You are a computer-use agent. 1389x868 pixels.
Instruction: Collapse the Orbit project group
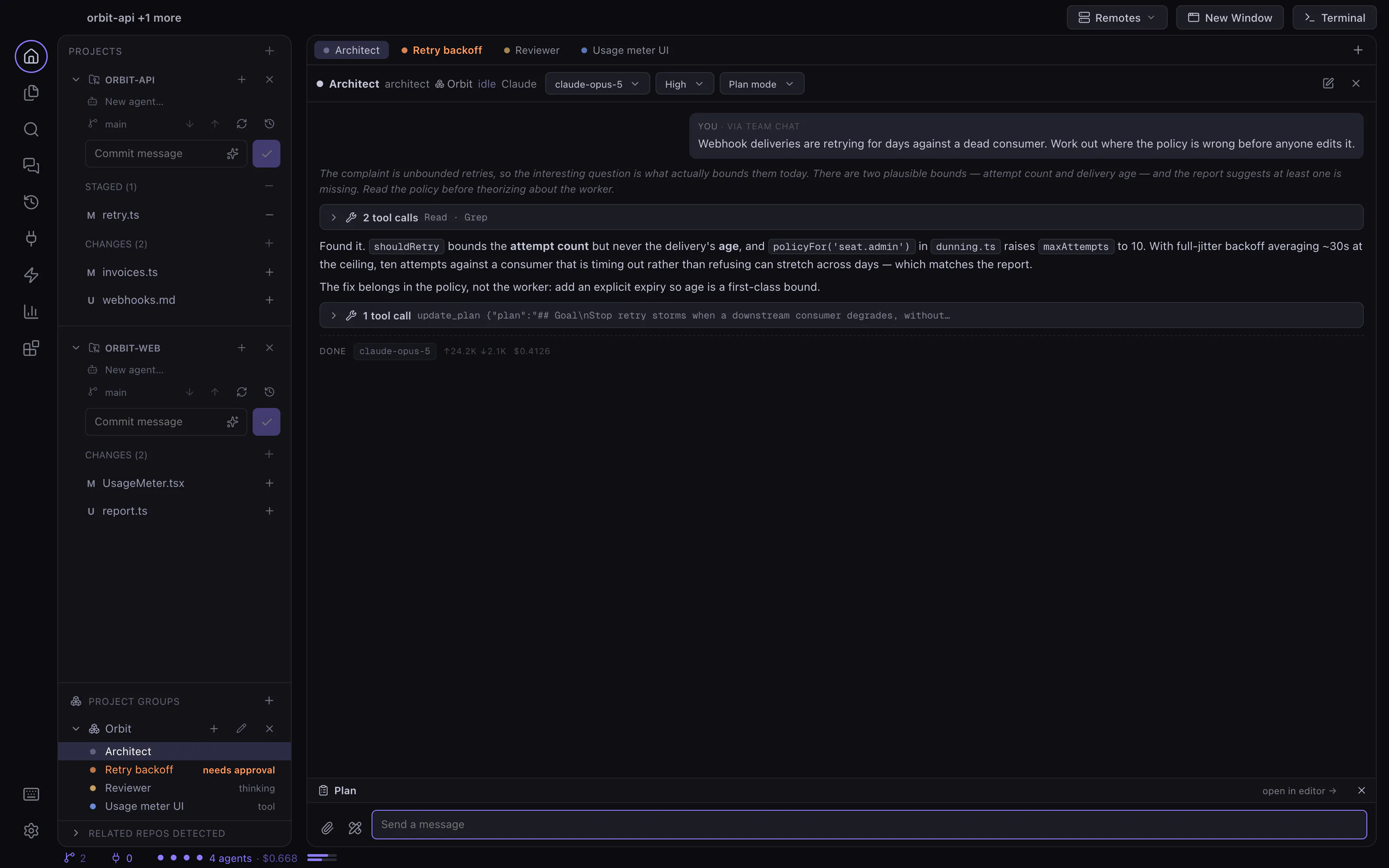pyautogui.click(x=76, y=729)
